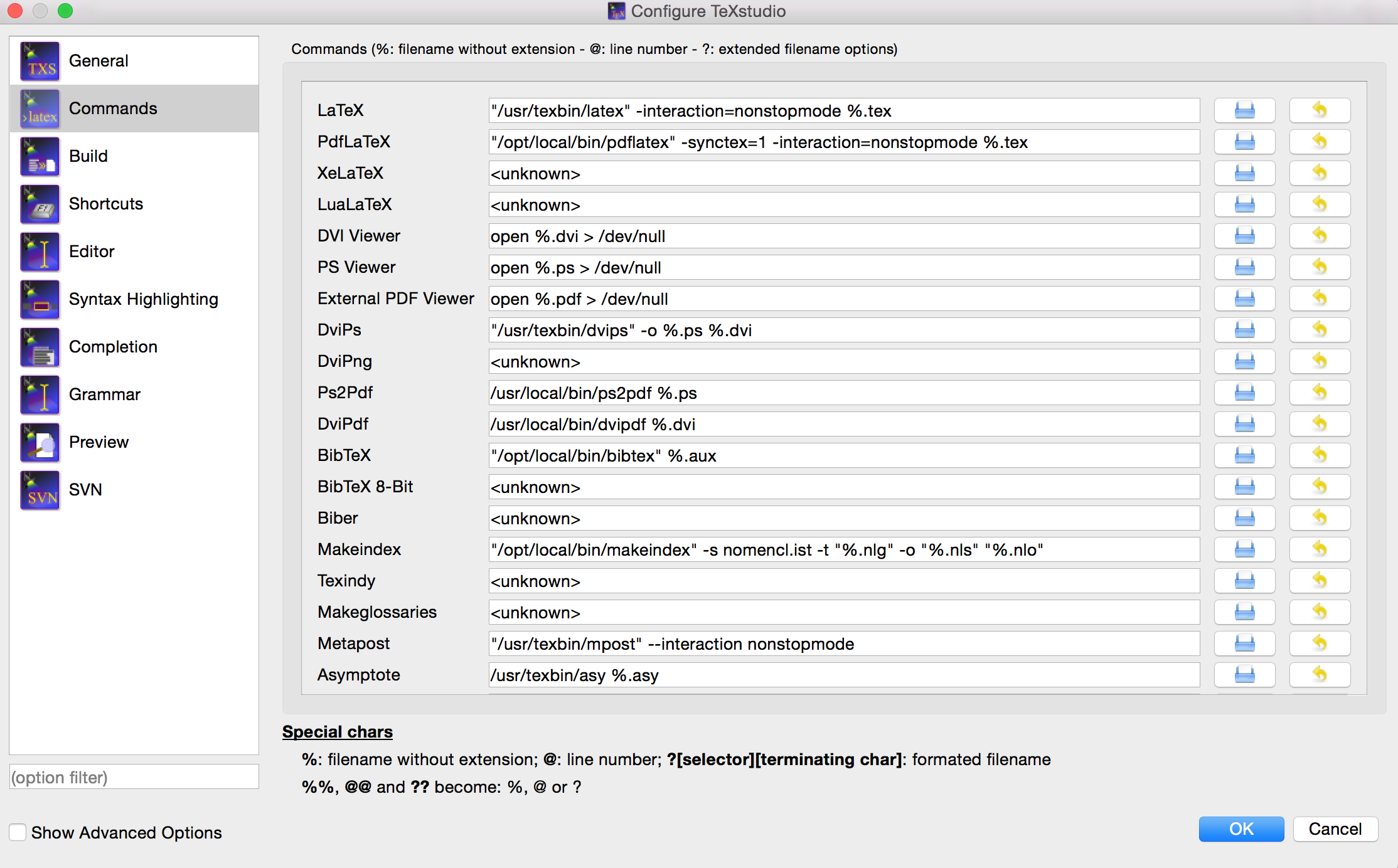Browse for the Biber executable

click(1244, 518)
